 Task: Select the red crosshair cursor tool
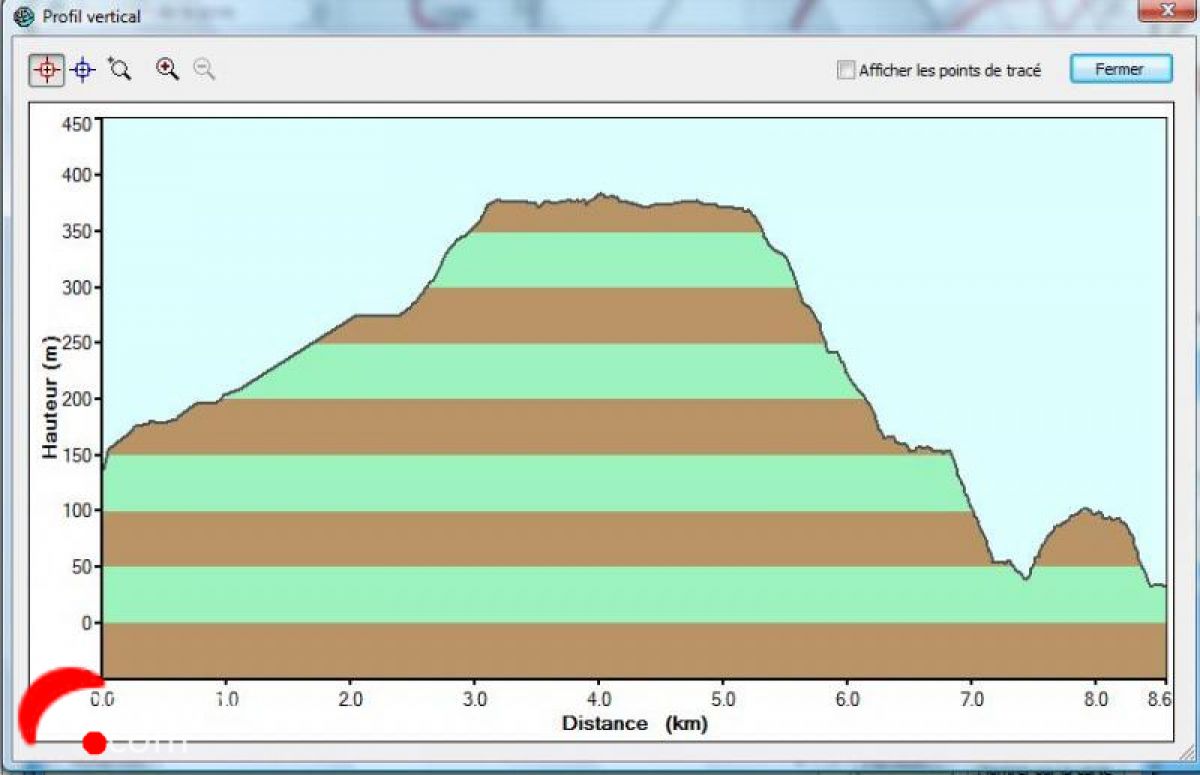[47, 70]
